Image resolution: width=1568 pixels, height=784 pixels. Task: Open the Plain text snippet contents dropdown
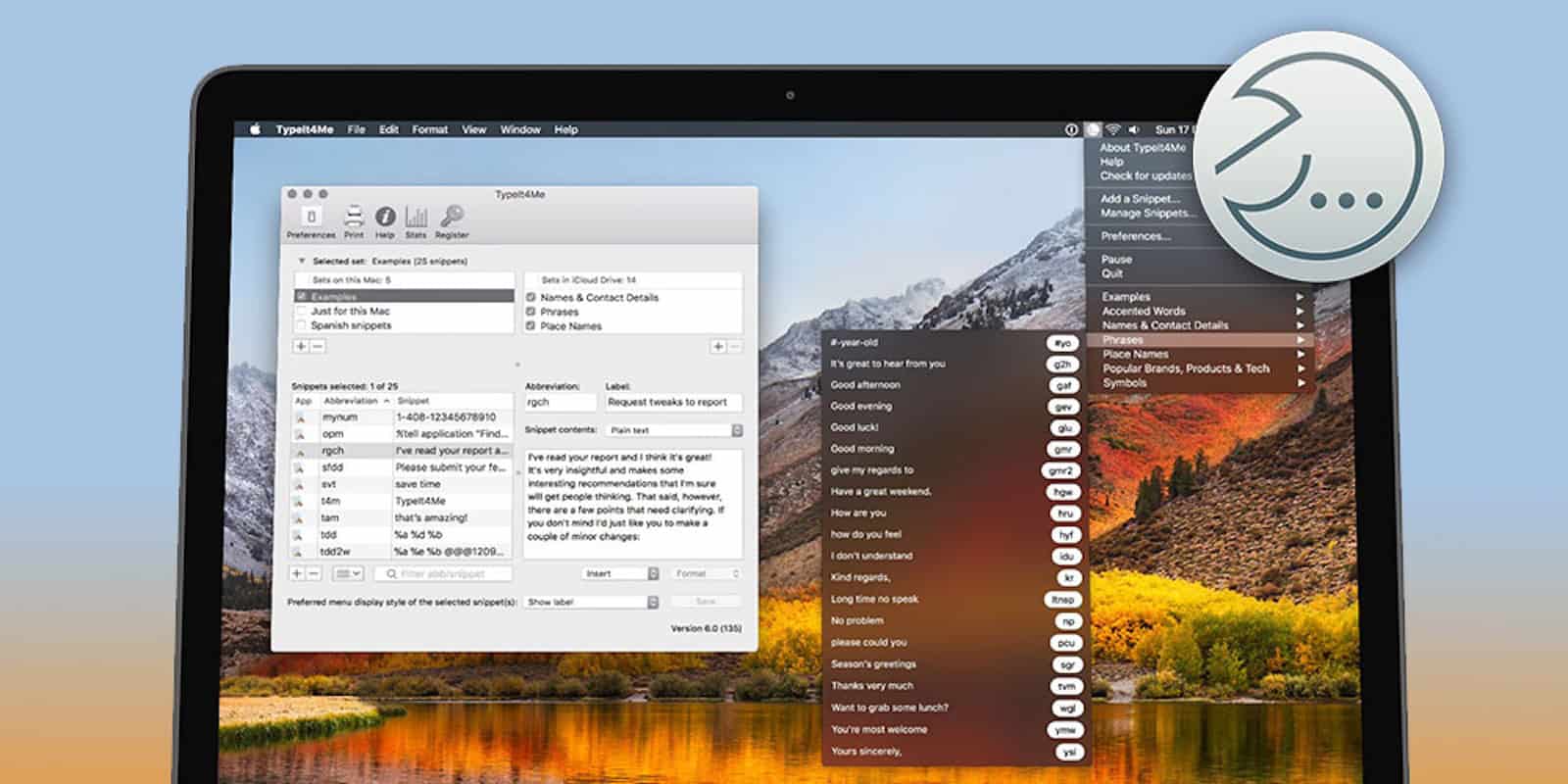pyautogui.click(x=674, y=430)
